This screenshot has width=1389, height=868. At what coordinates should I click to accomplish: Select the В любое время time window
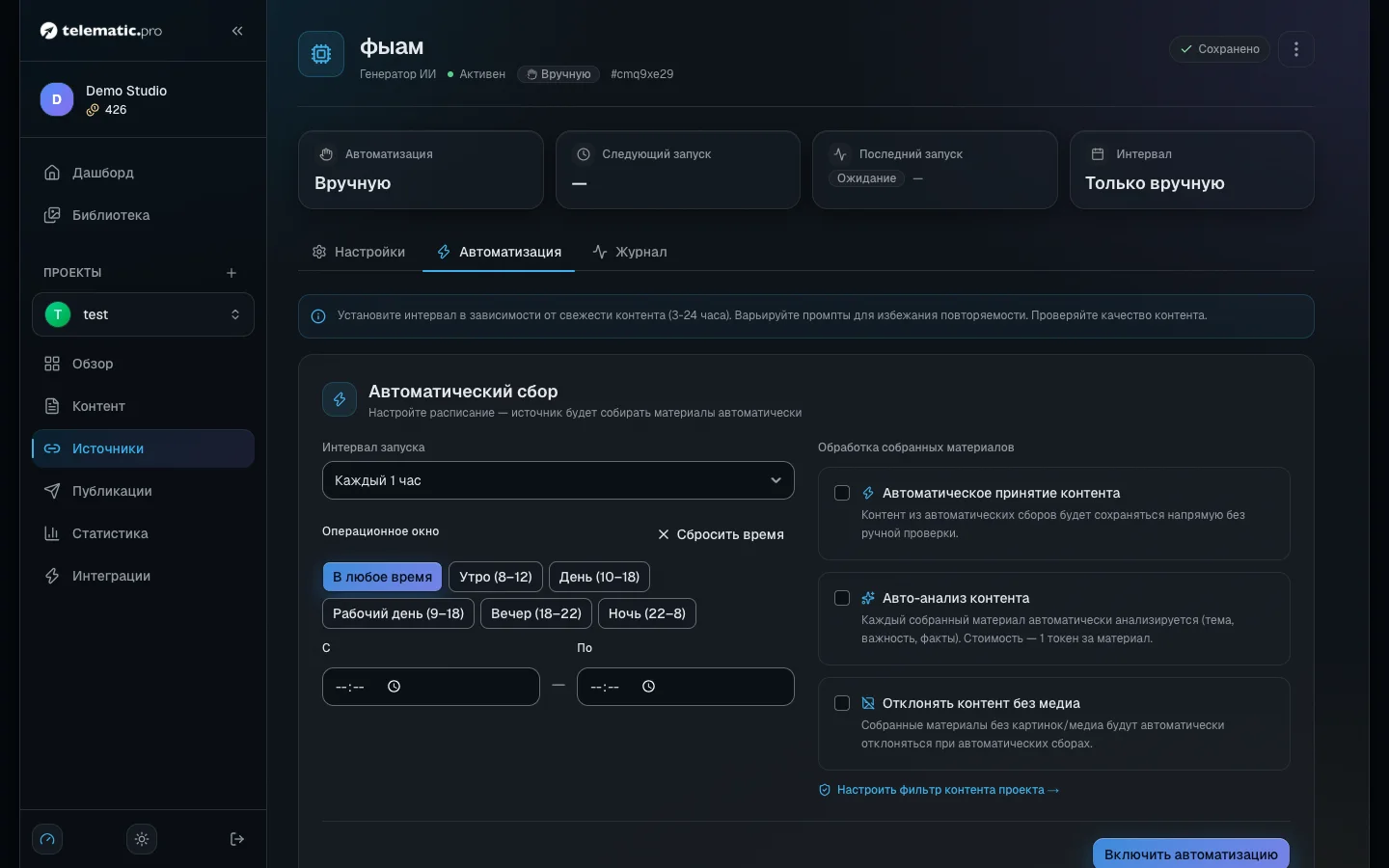point(382,577)
